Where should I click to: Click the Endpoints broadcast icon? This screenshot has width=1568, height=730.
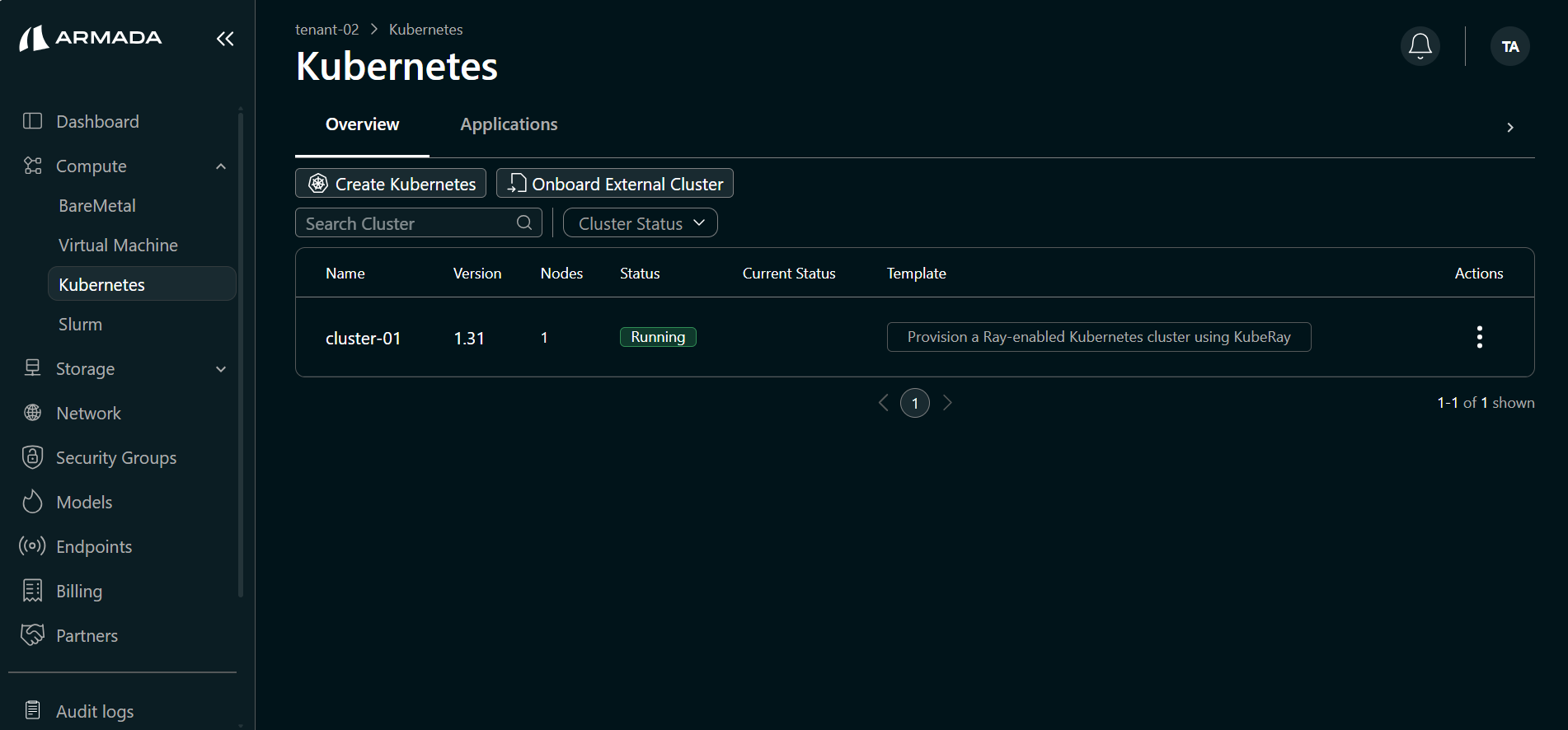tap(33, 546)
